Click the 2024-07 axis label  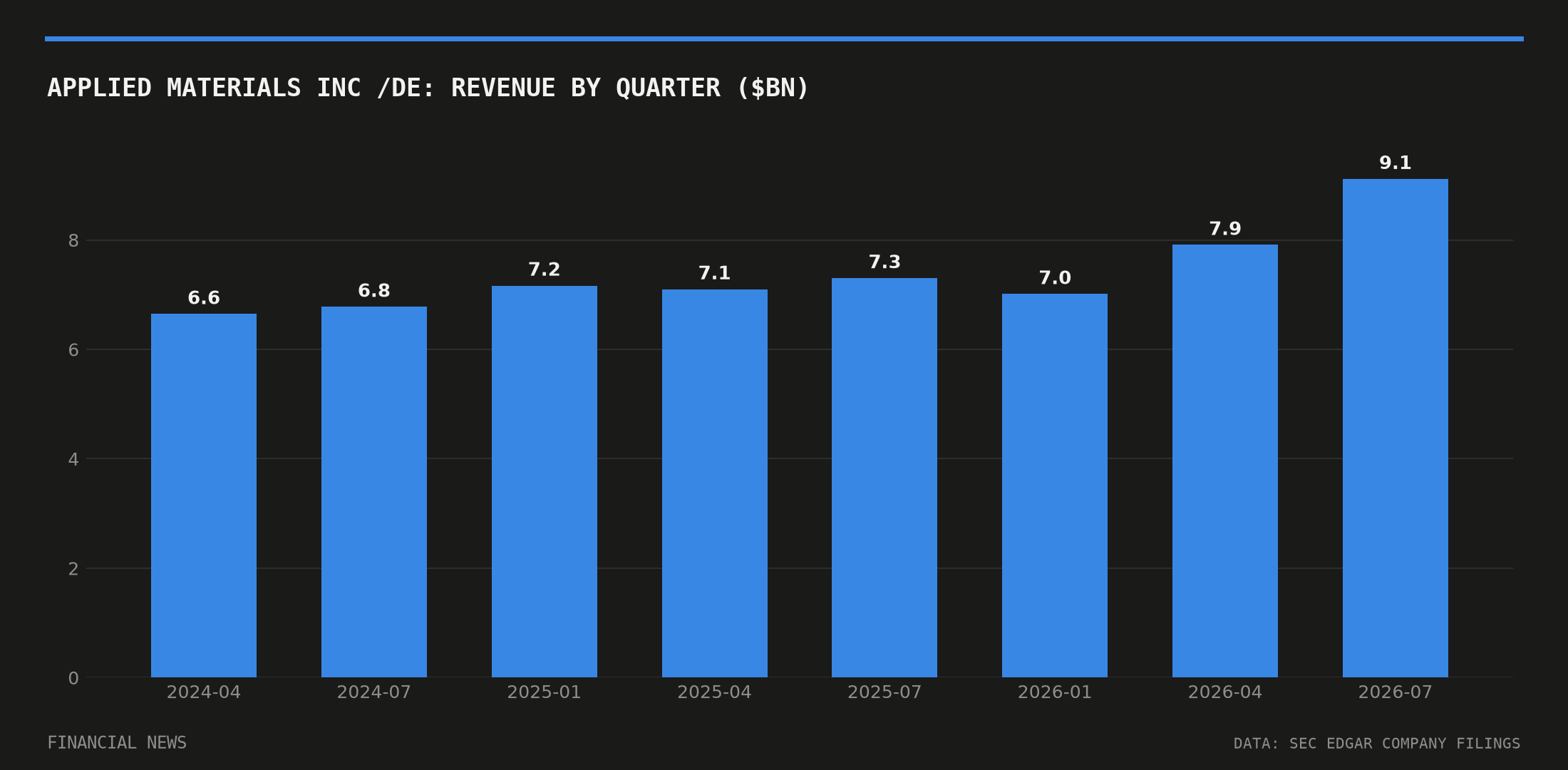pos(374,692)
